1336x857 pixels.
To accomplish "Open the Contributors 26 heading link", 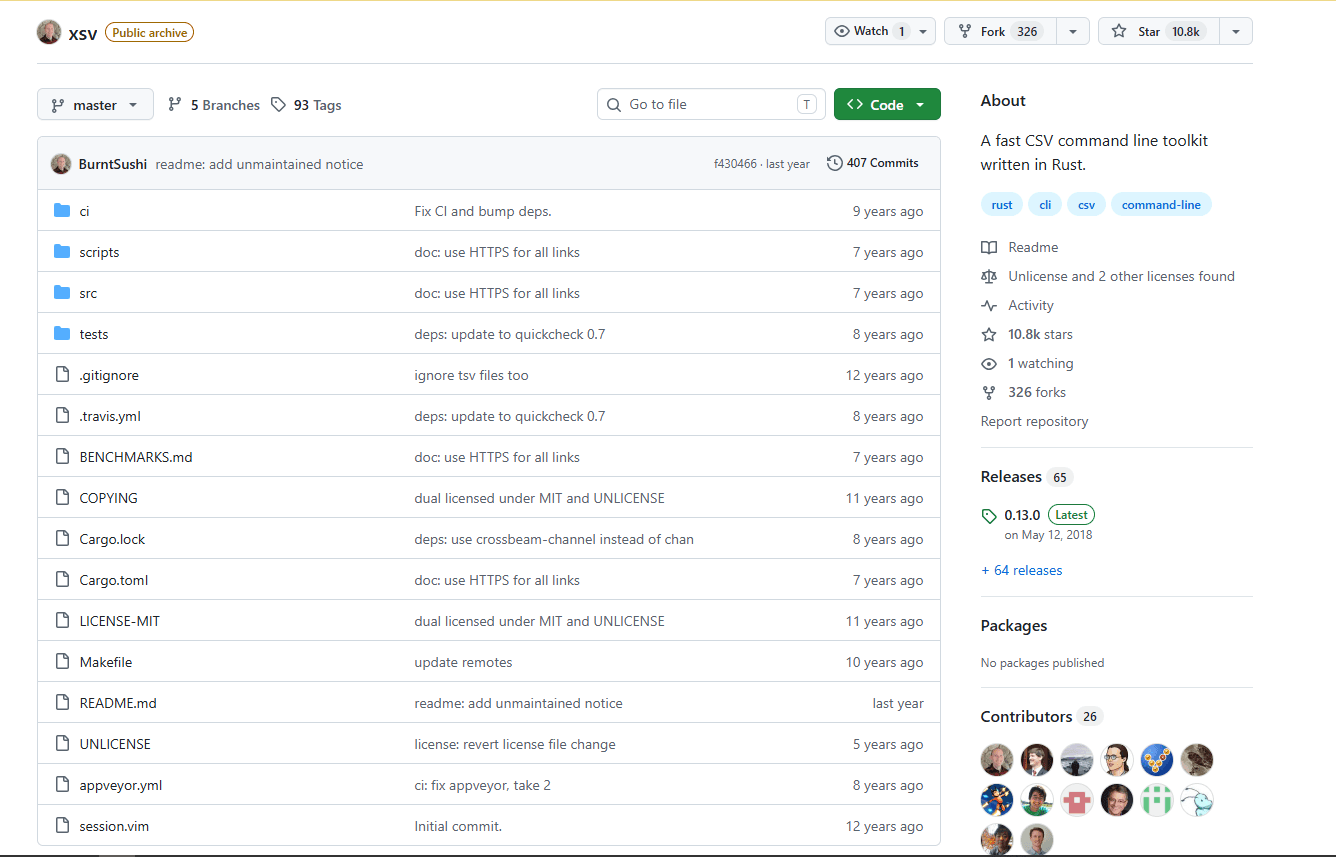I will [x=1041, y=716].
